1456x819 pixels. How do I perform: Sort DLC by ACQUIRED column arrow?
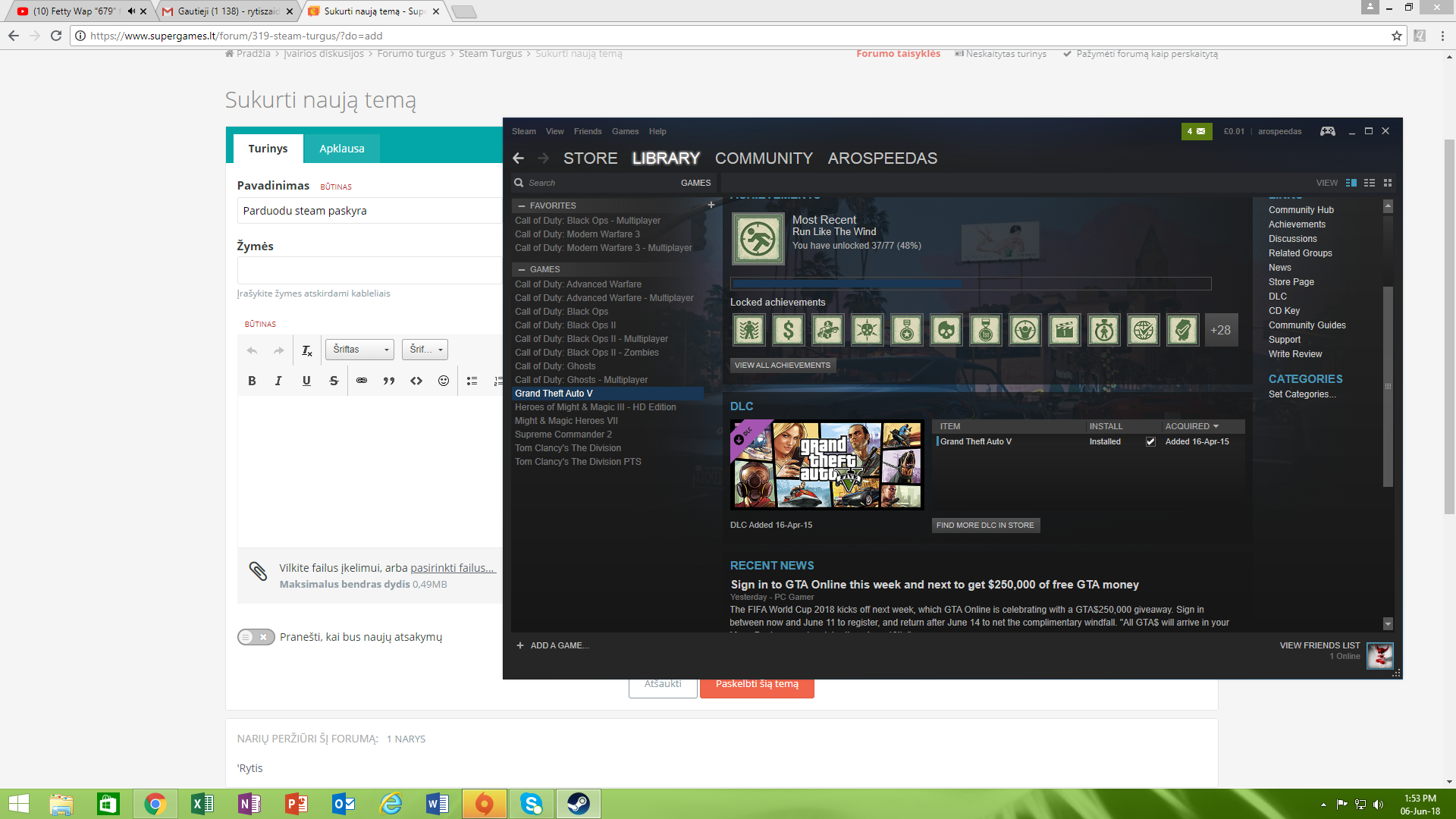pos(1216,426)
